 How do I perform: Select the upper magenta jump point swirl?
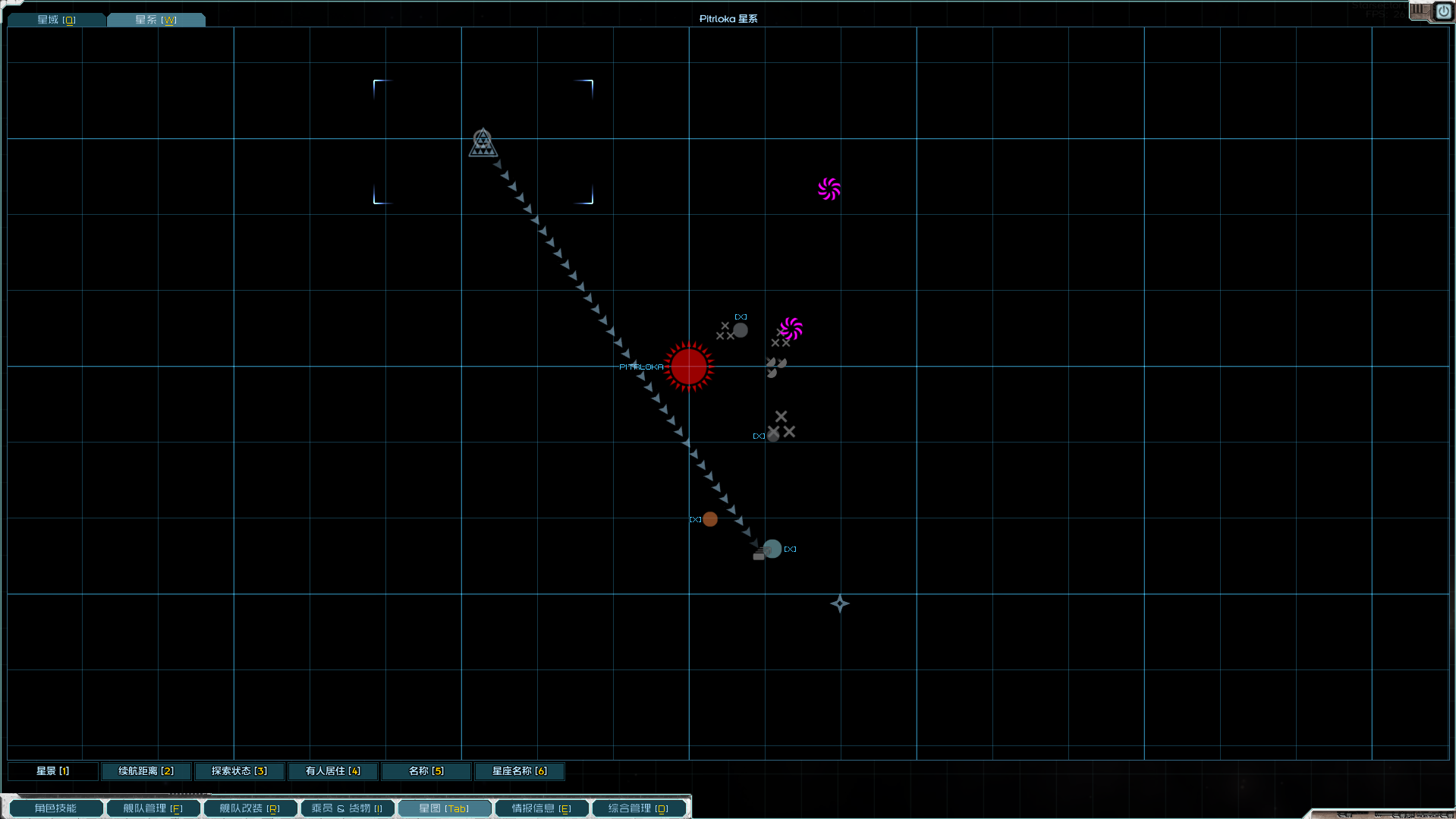(x=829, y=189)
